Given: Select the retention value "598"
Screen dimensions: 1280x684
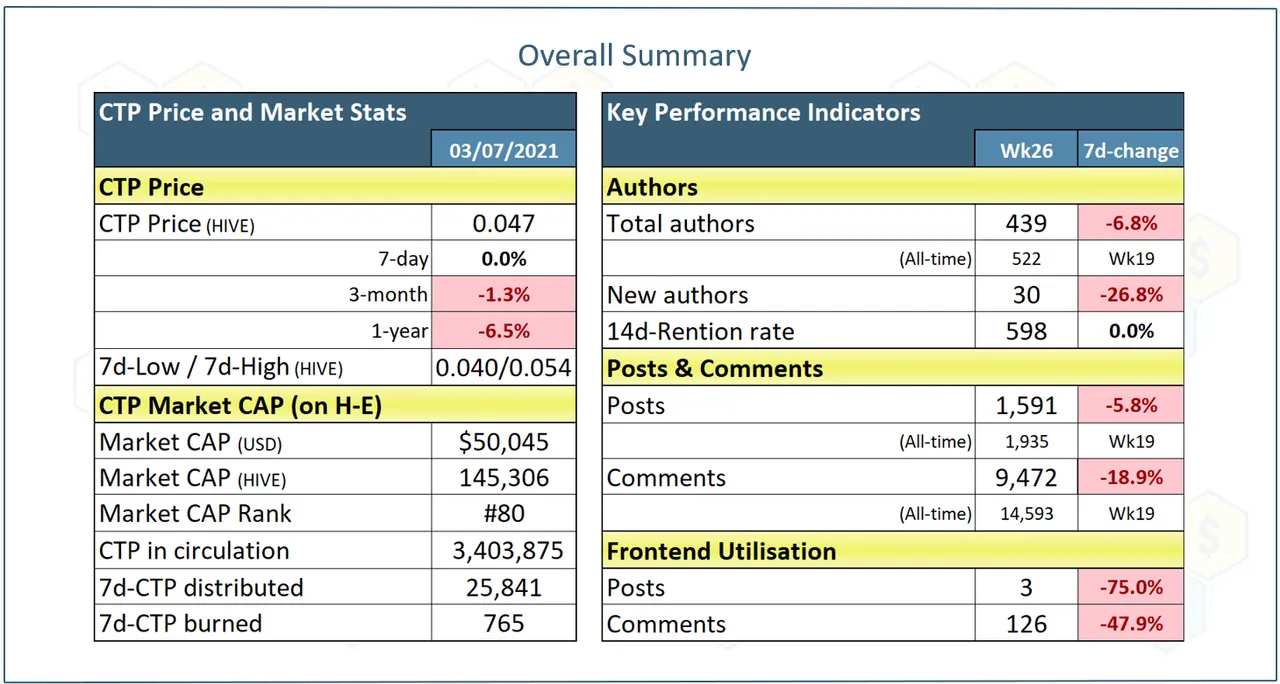Looking at the screenshot, I should click(x=1026, y=331).
